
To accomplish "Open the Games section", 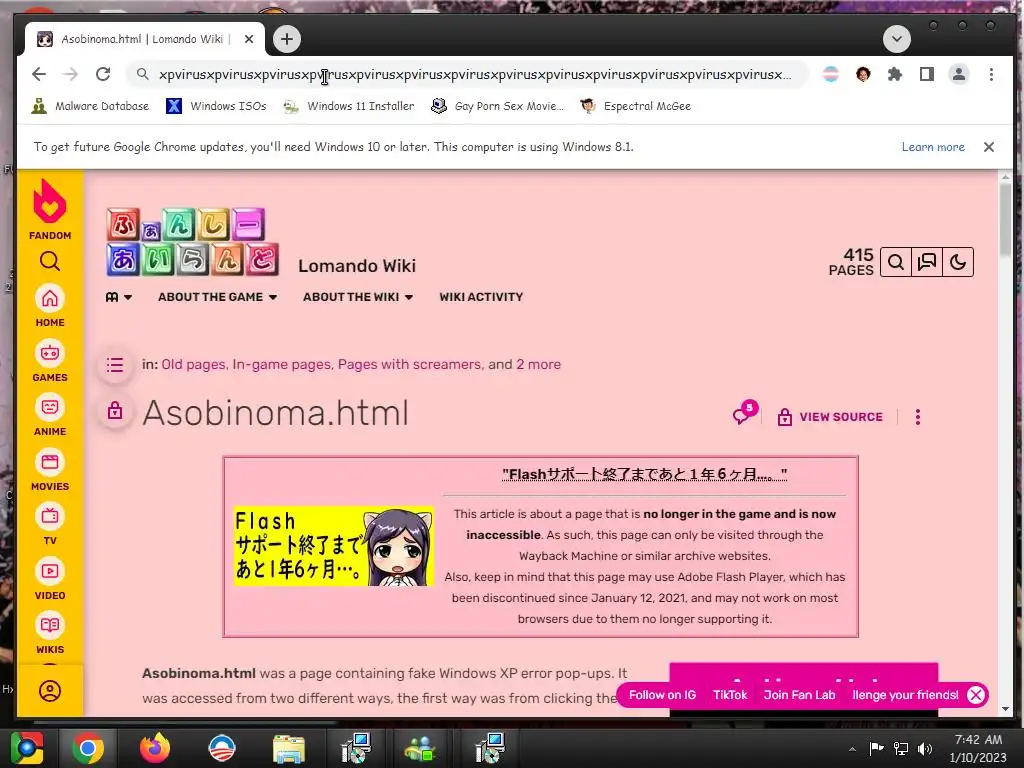I will coord(50,361).
